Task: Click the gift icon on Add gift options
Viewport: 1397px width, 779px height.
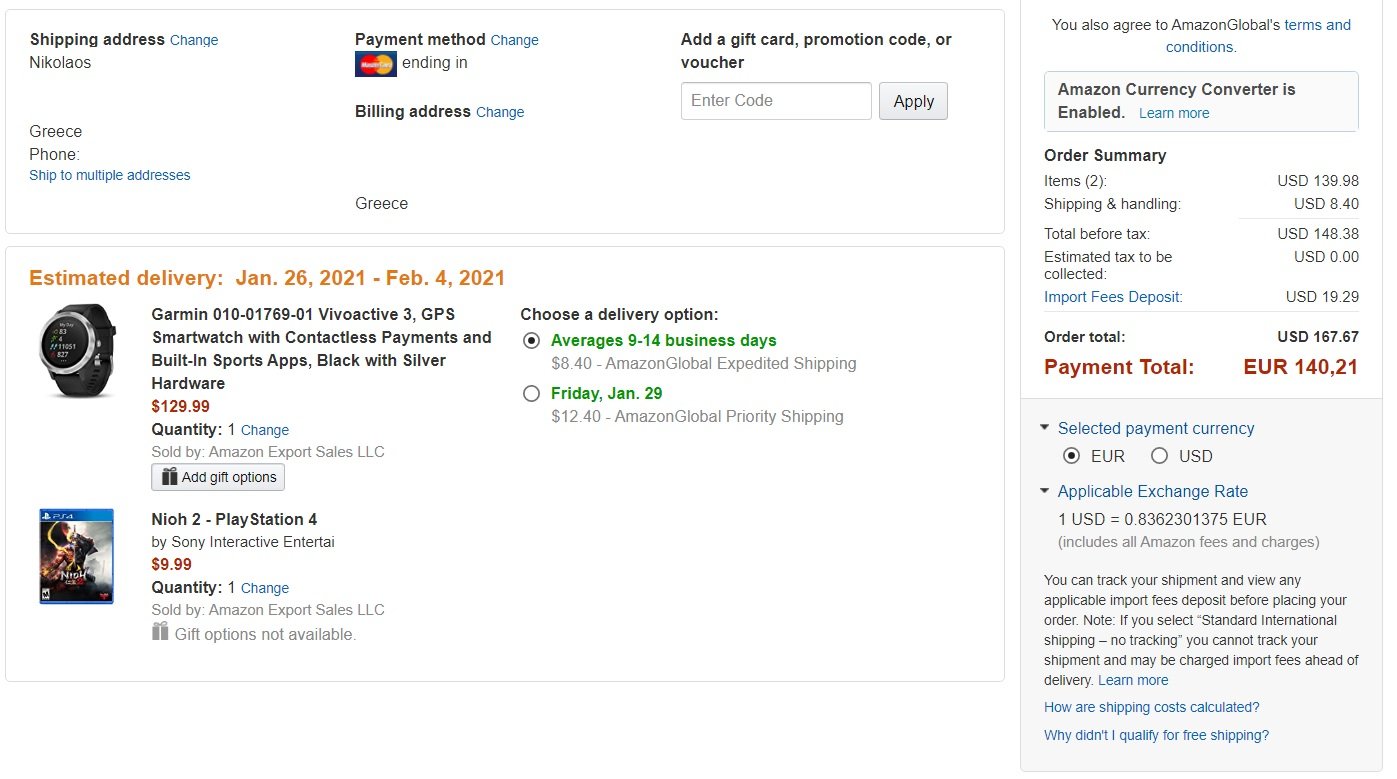Action: [x=169, y=477]
